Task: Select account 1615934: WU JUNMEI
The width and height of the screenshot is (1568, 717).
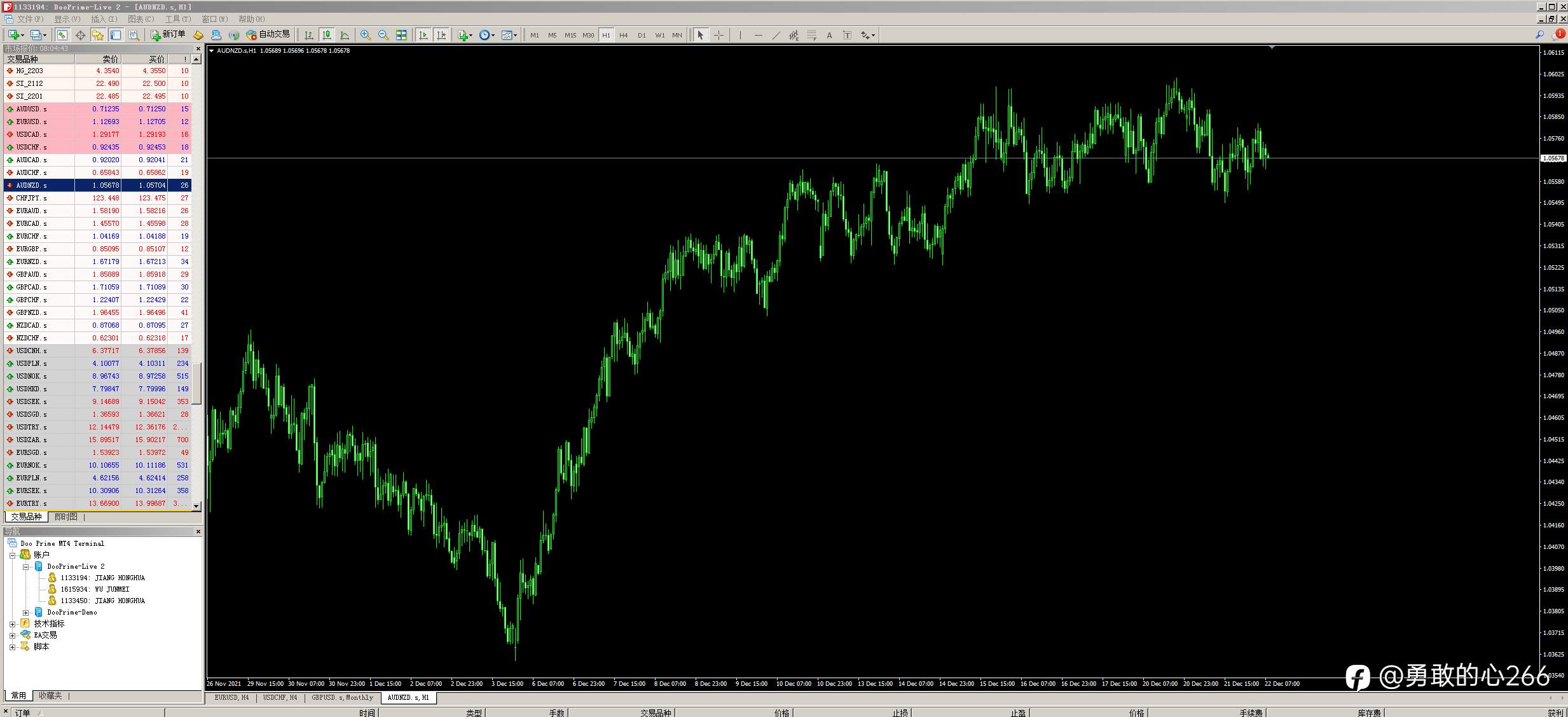Action: coord(95,589)
